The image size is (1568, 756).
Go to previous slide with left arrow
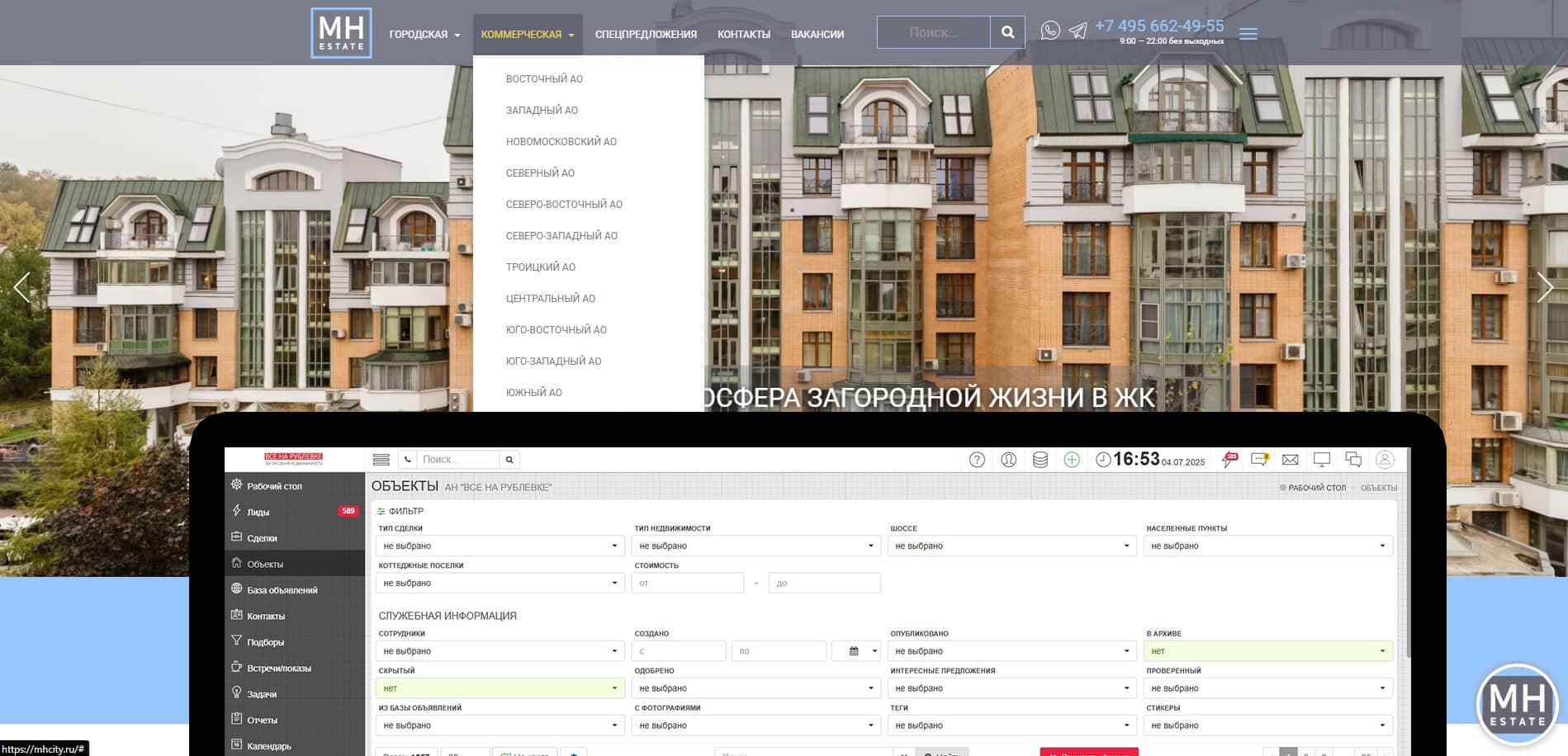22,287
